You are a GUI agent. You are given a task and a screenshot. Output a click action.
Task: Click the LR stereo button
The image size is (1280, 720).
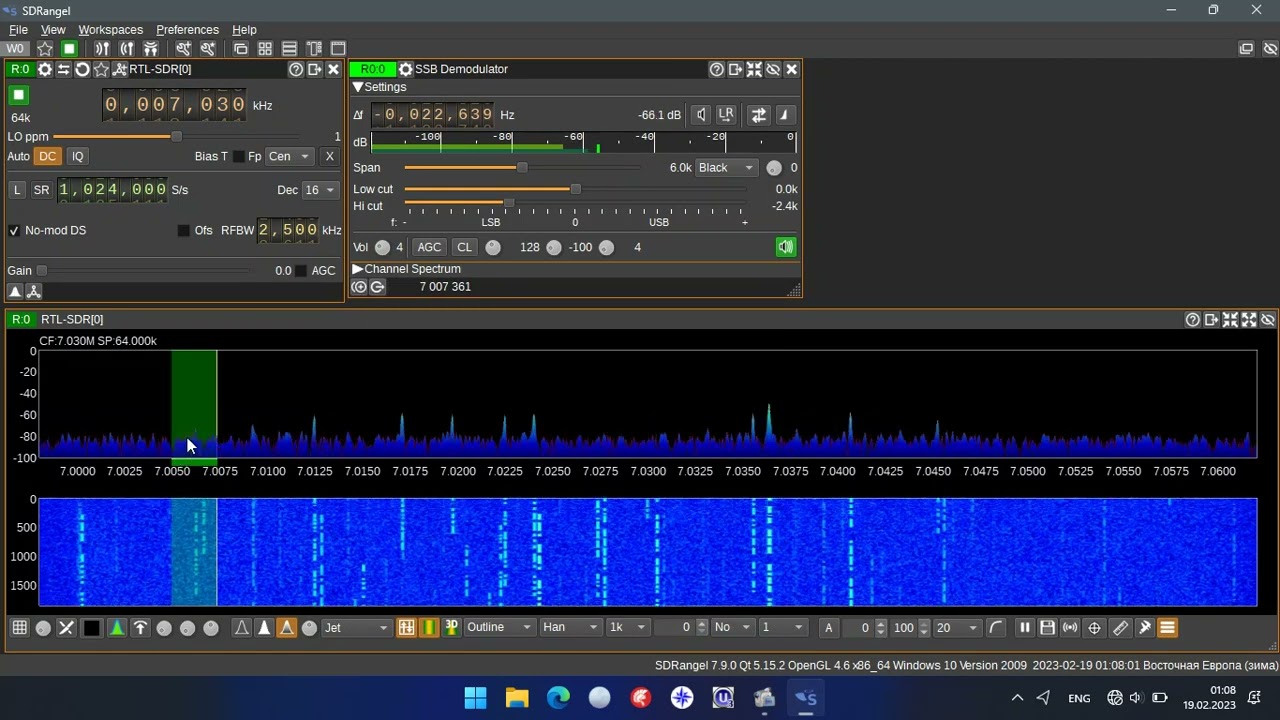[x=726, y=115]
